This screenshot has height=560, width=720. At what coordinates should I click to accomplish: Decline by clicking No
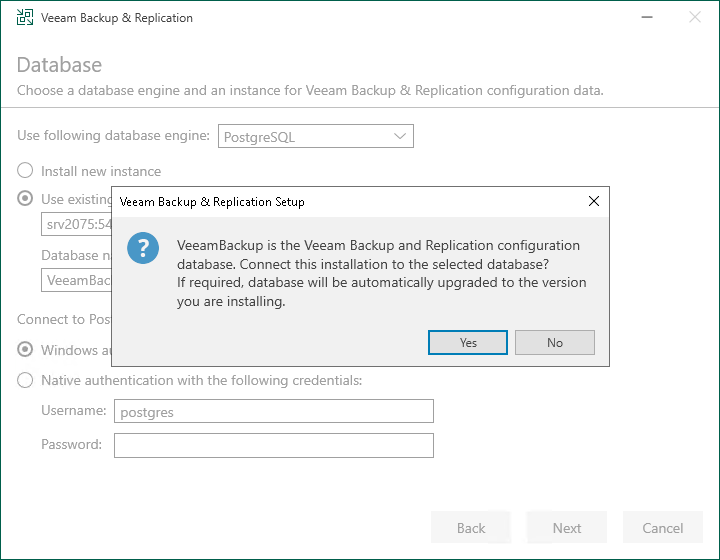coord(555,342)
